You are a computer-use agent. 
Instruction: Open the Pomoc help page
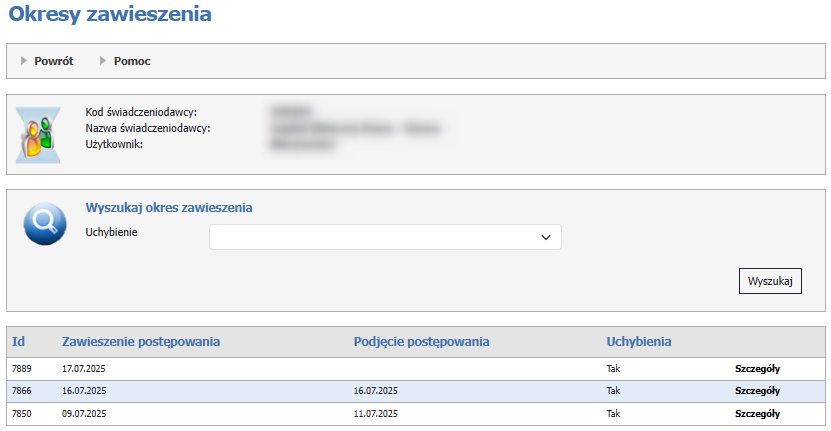click(x=132, y=61)
